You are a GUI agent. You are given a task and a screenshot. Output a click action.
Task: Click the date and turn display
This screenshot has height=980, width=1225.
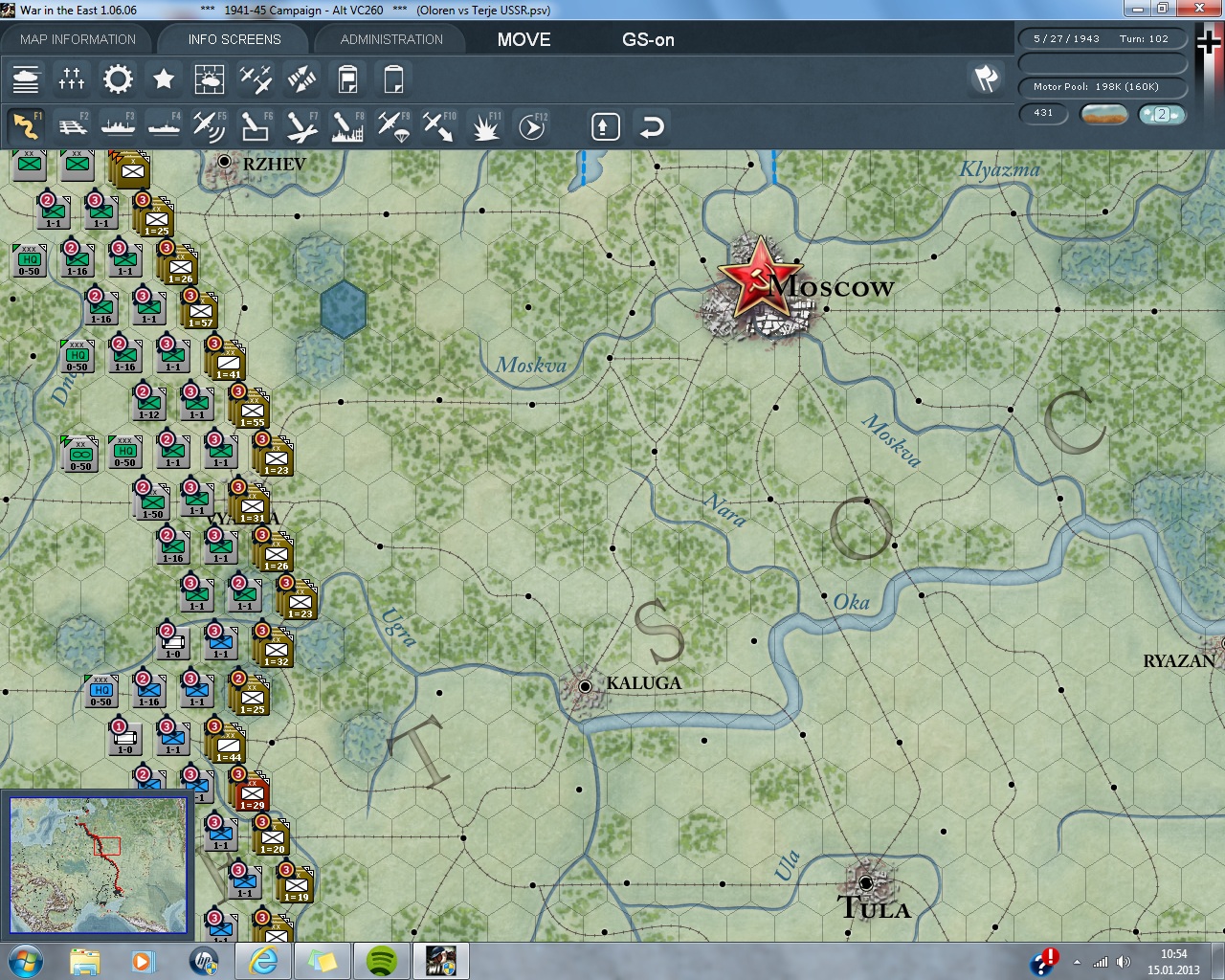click(x=1102, y=39)
